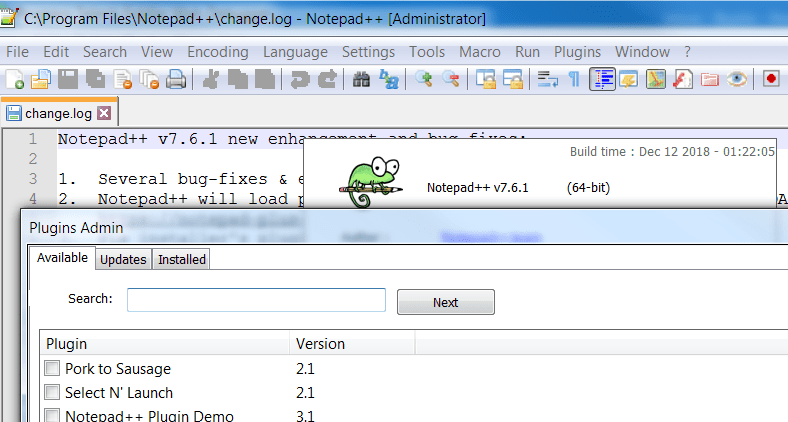Image resolution: width=788 pixels, height=422 pixels.
Task: Open the Settings menu
Action: point(368,52)
